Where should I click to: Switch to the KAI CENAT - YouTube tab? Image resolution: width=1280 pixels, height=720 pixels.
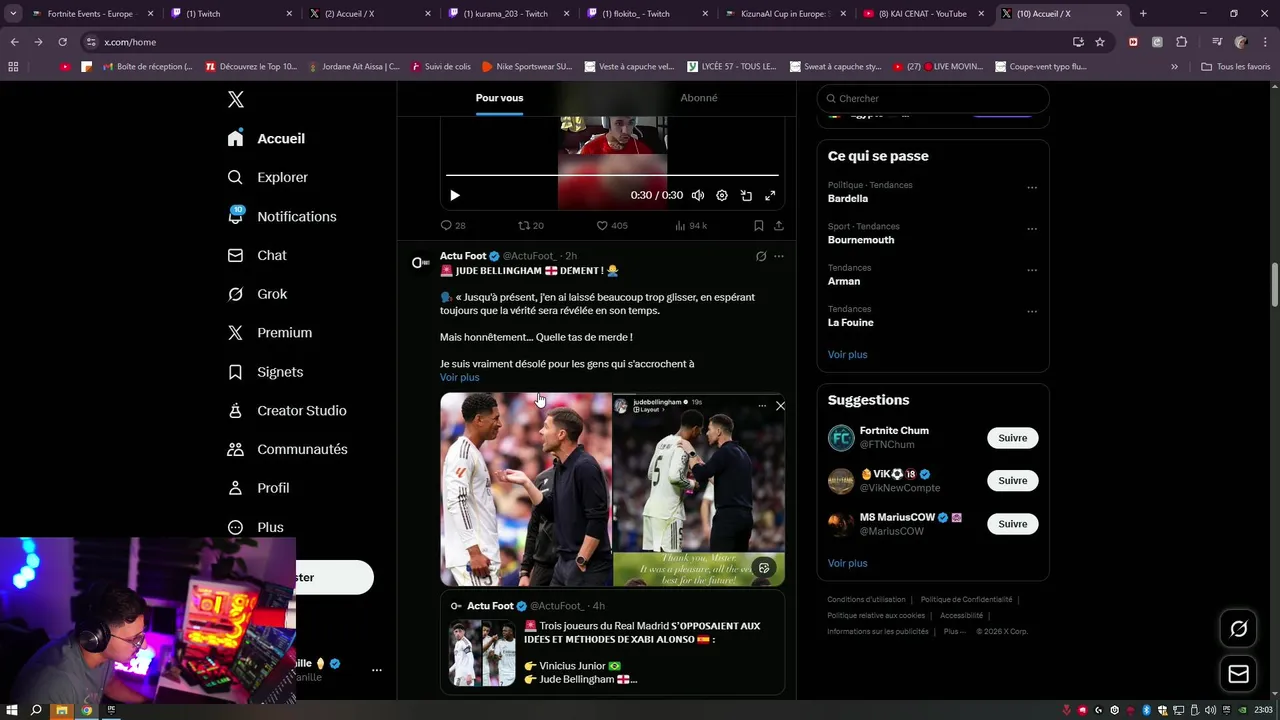(922, 14)
